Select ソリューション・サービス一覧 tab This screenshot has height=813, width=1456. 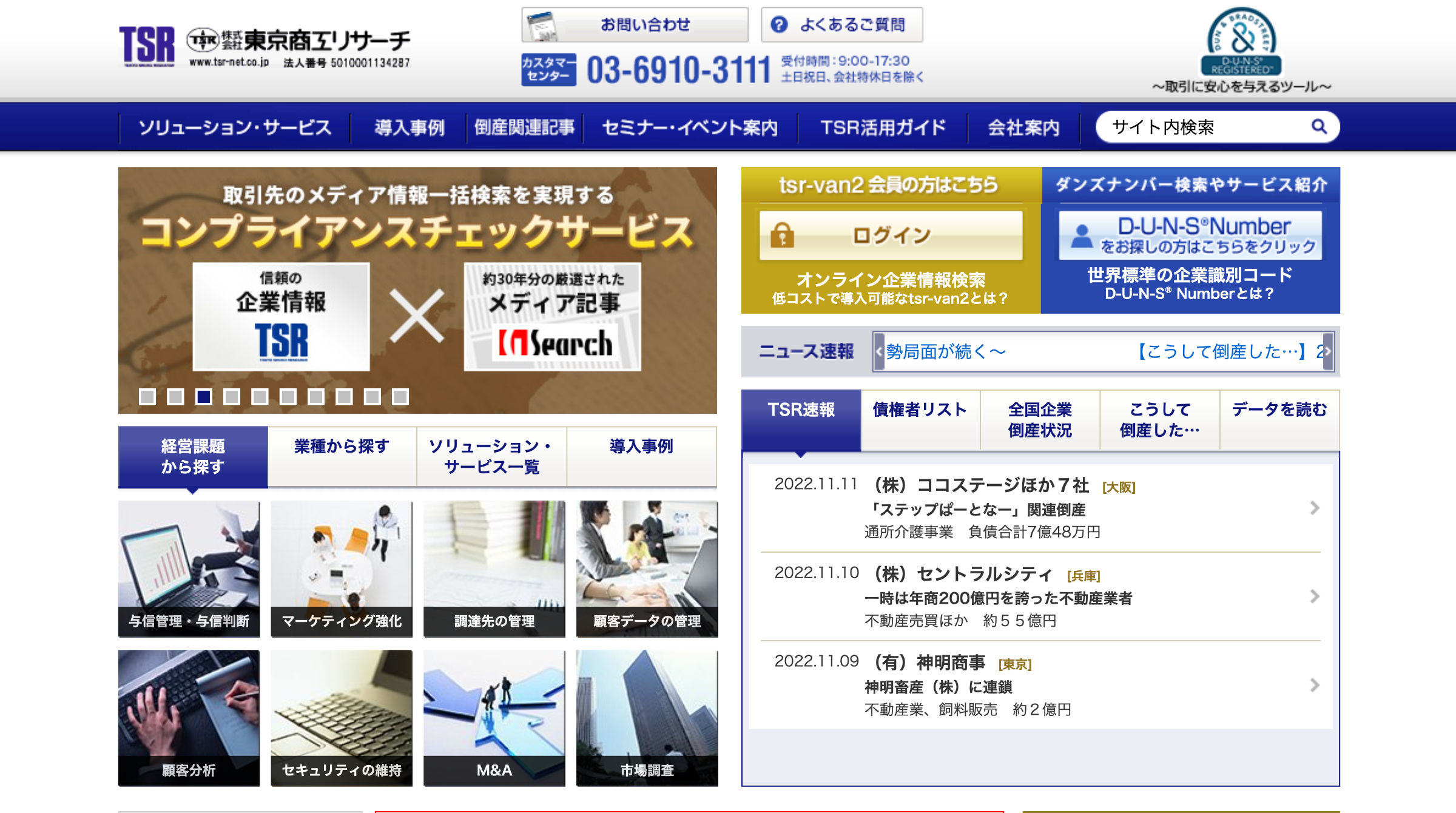(x=491, y=456)
